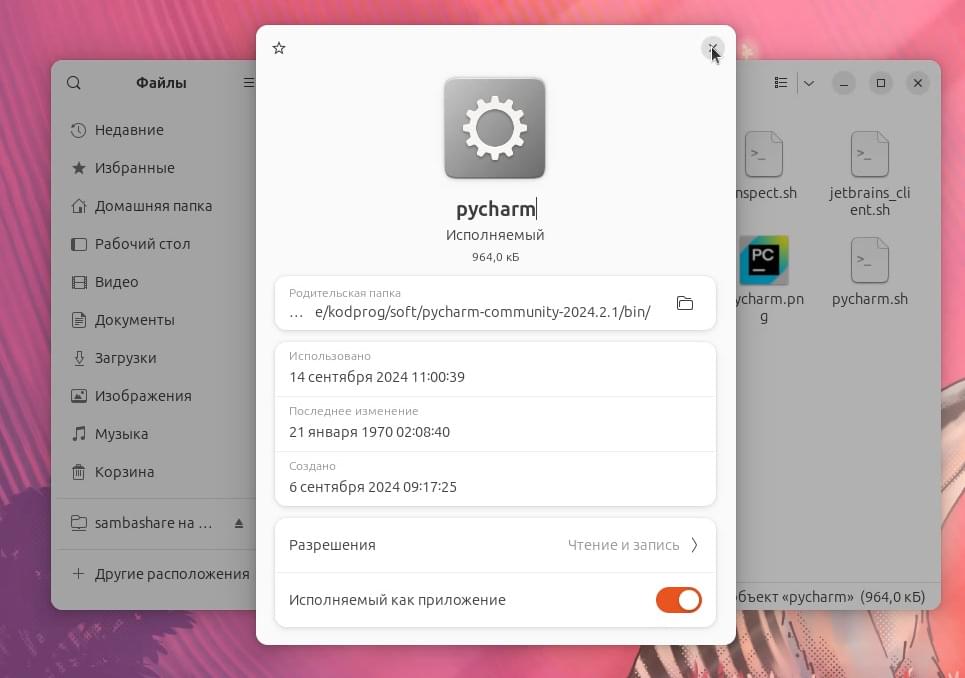Viewport: 965px width, 678px height.
Task: Maximize the Files window
Action: 881,83
